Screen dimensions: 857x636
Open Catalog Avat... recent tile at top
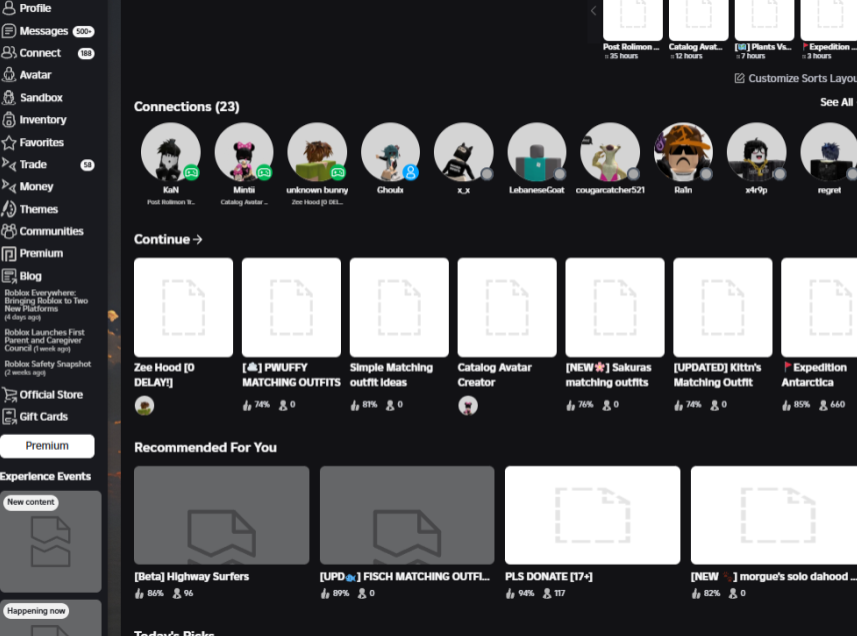698,21
